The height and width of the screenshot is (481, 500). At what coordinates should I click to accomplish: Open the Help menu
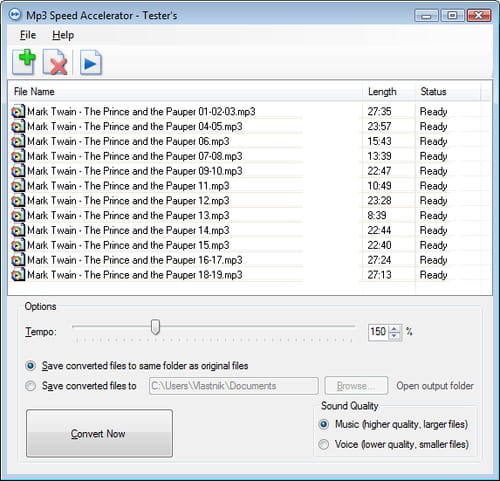point(63,35)
